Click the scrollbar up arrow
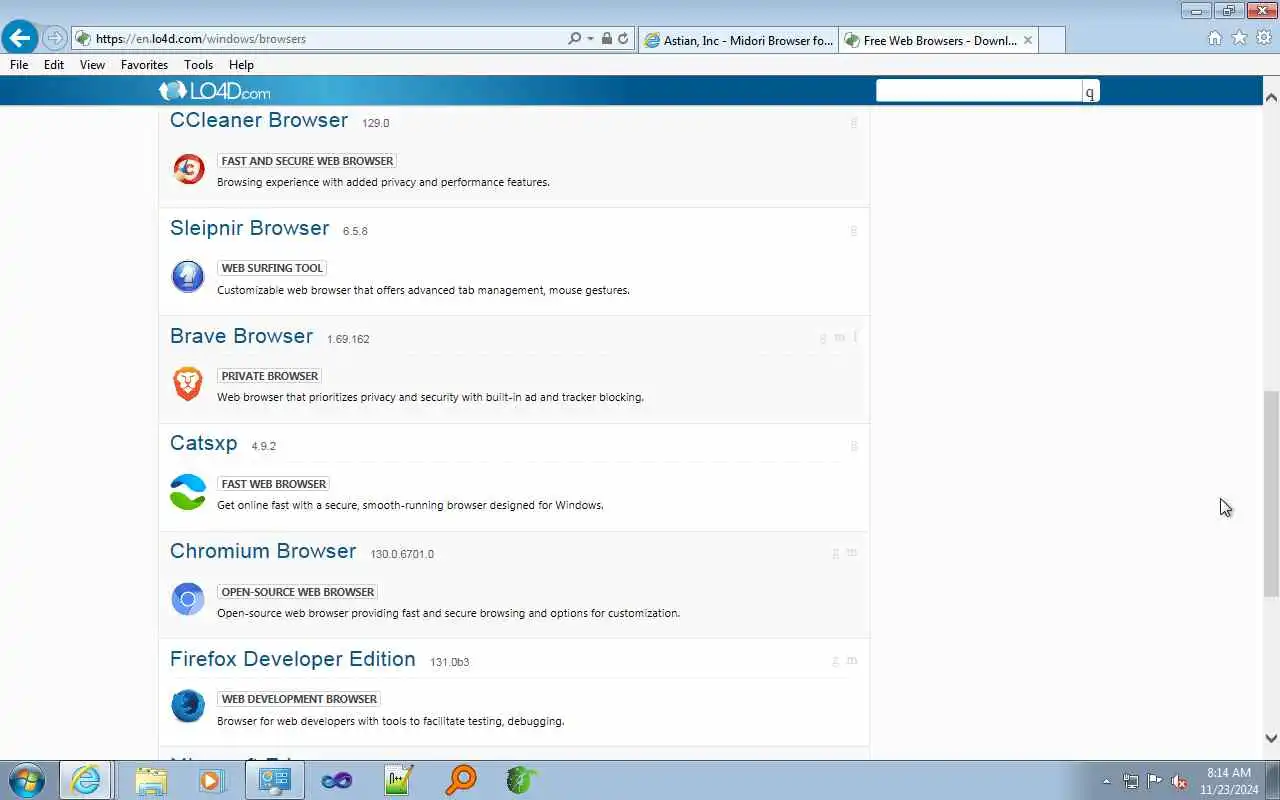Viewport: 1280px width, 800px height. 1271,98
